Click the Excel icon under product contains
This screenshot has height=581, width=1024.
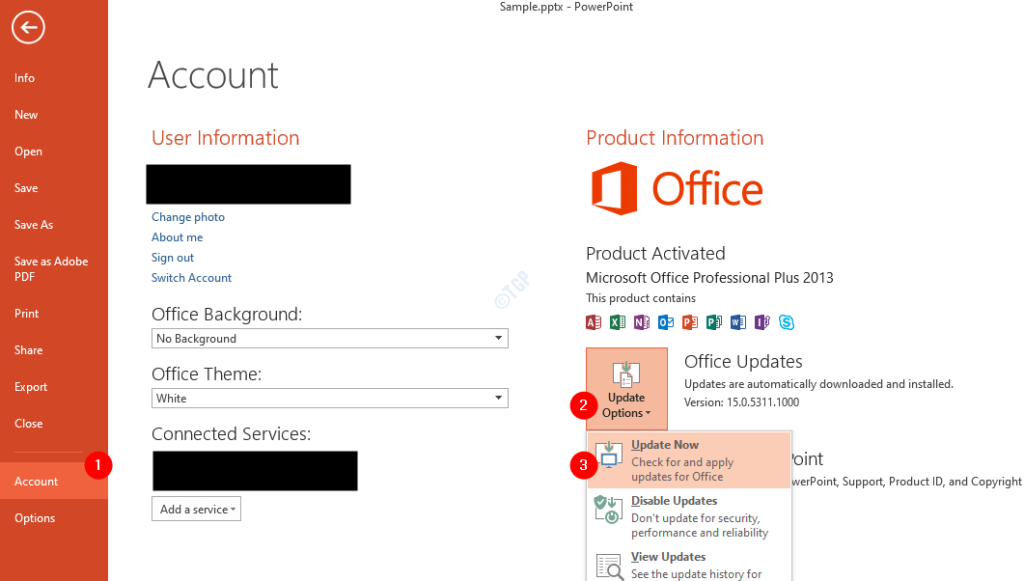coord(617,321)
